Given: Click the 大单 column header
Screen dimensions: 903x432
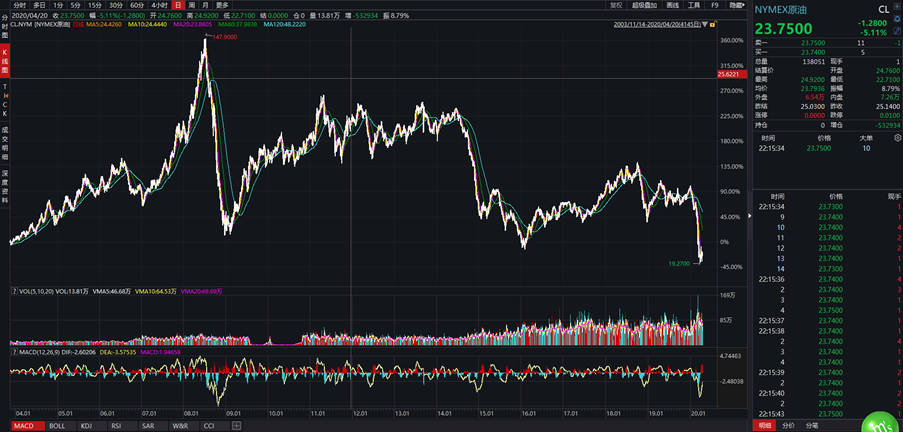Looking at the screenshot, I should pyautogui.click(x=866, y=138).
